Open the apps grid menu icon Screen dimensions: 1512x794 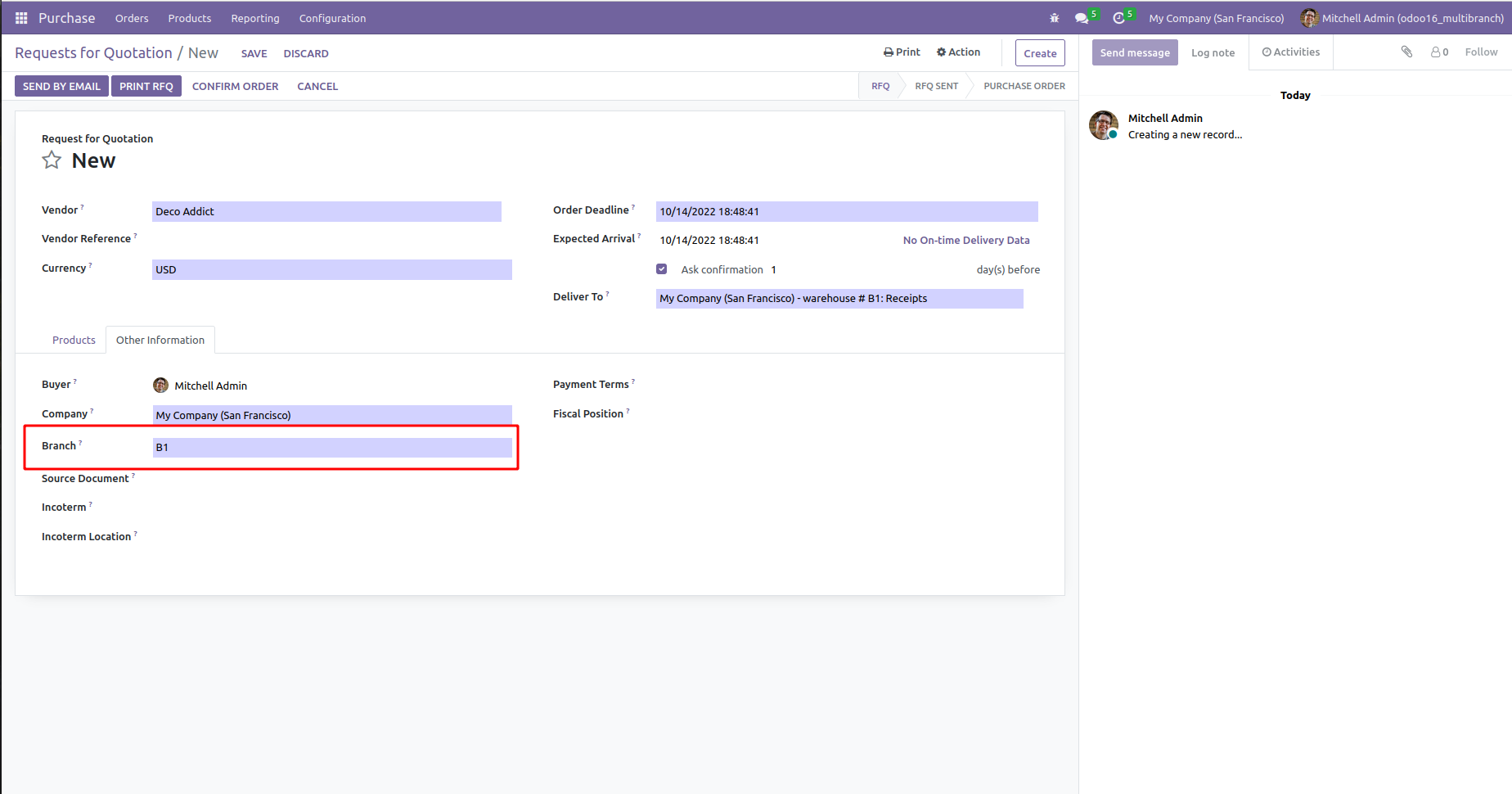(21, 18)
